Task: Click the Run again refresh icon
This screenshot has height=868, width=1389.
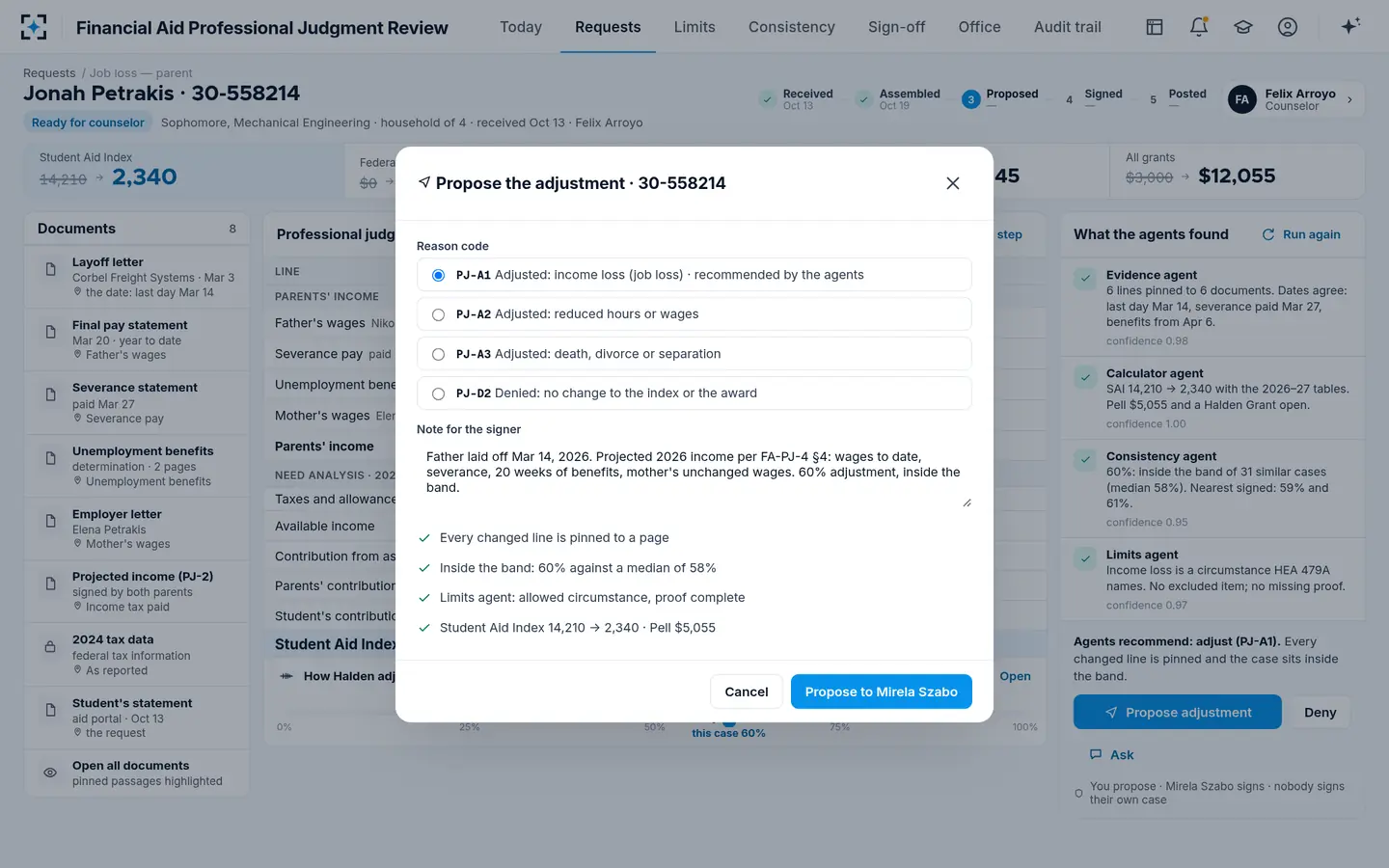Action: coord(1268,234)
